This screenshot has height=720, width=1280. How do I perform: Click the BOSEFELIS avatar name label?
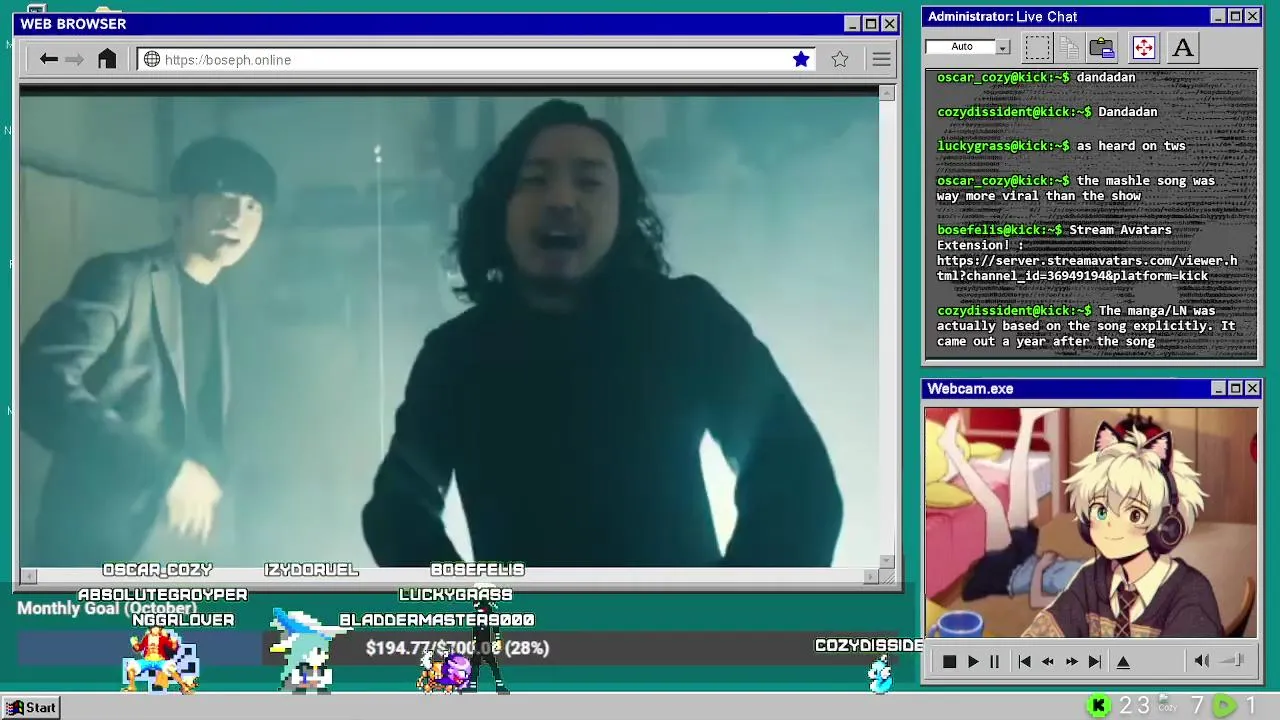coord(477,570)
